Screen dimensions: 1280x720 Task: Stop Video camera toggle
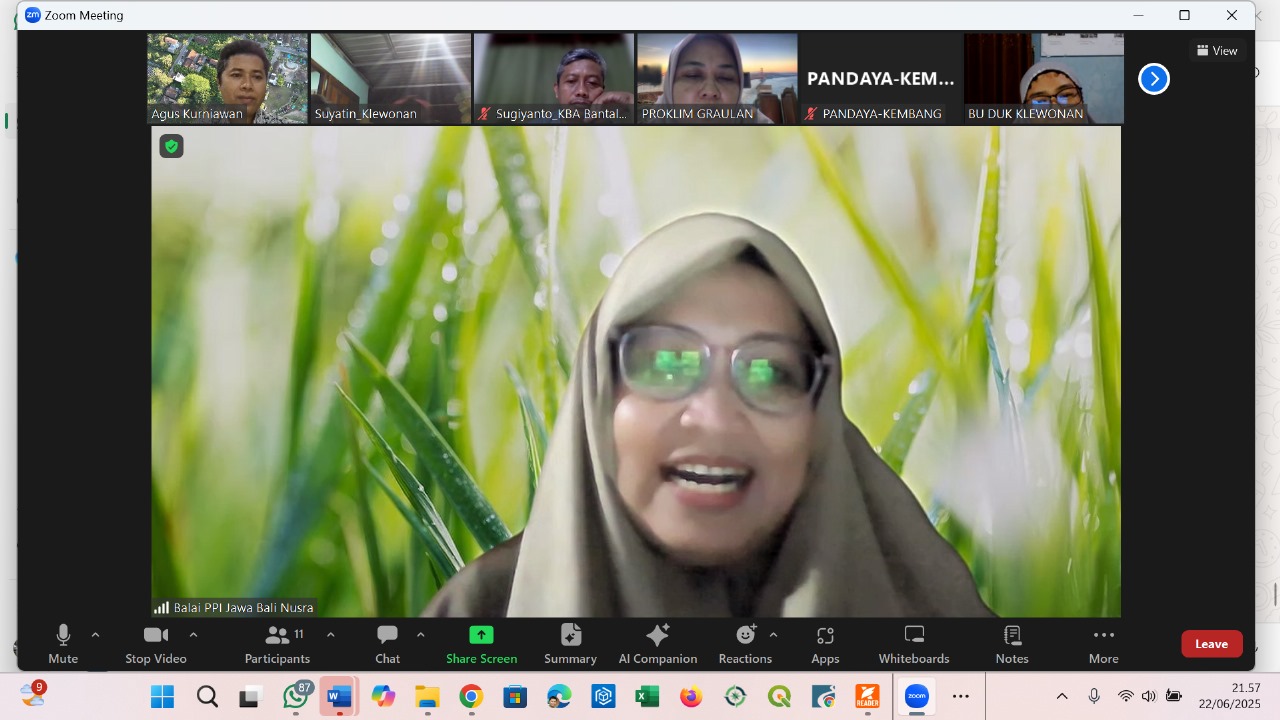(156, 645)
